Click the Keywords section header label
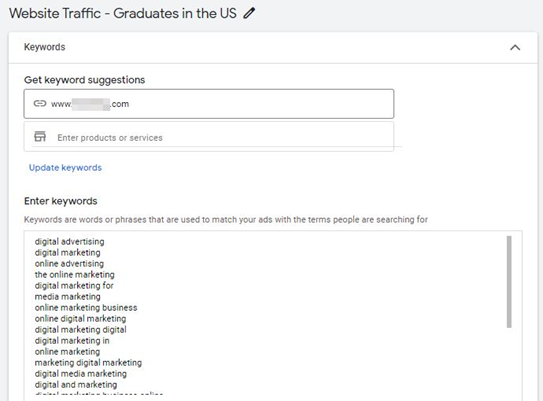Image resolution: width=543 pixels, height=401 pixels. coord(44,47)
